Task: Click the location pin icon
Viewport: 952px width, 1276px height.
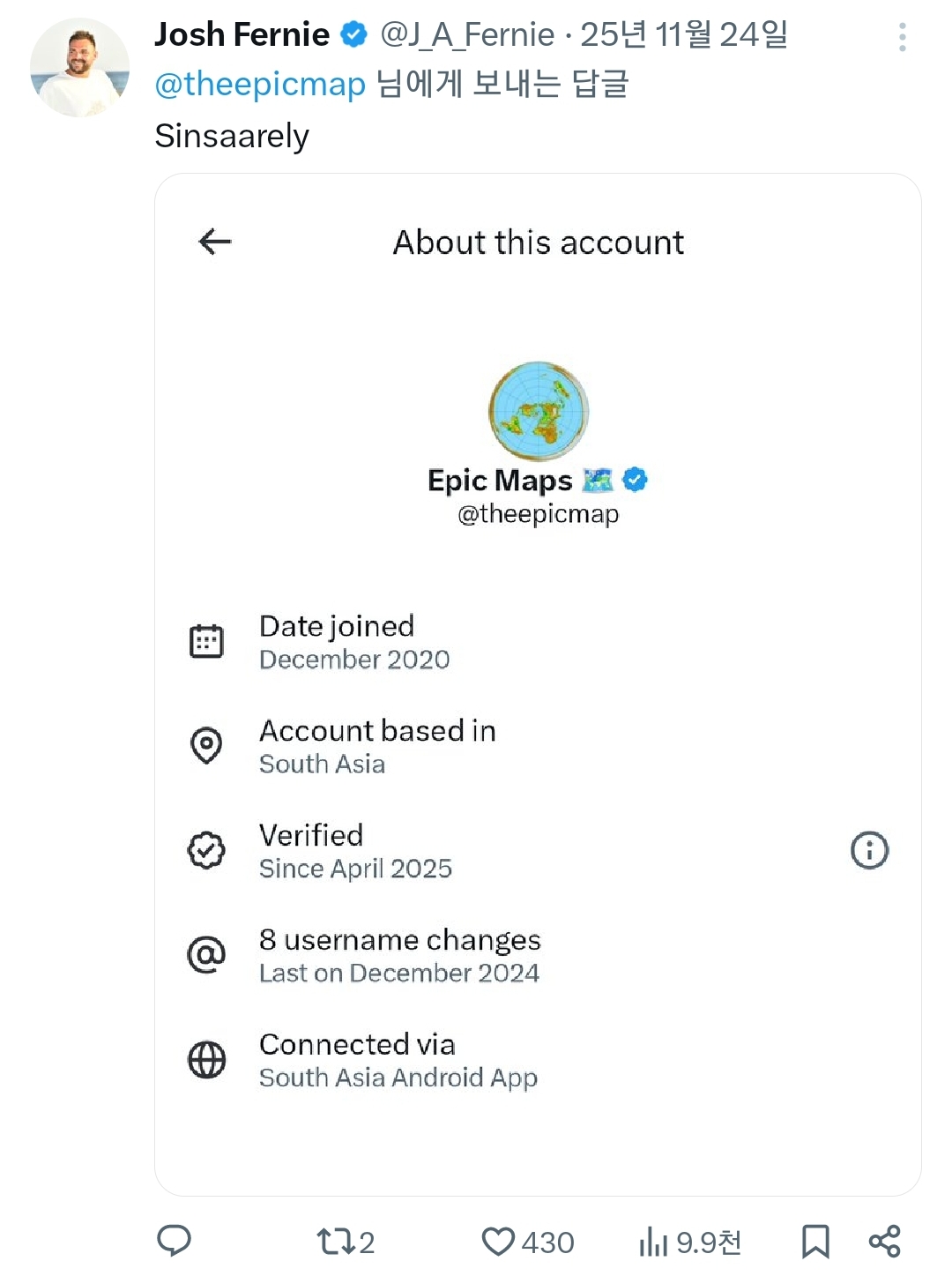Action: [x=207, y=746]
